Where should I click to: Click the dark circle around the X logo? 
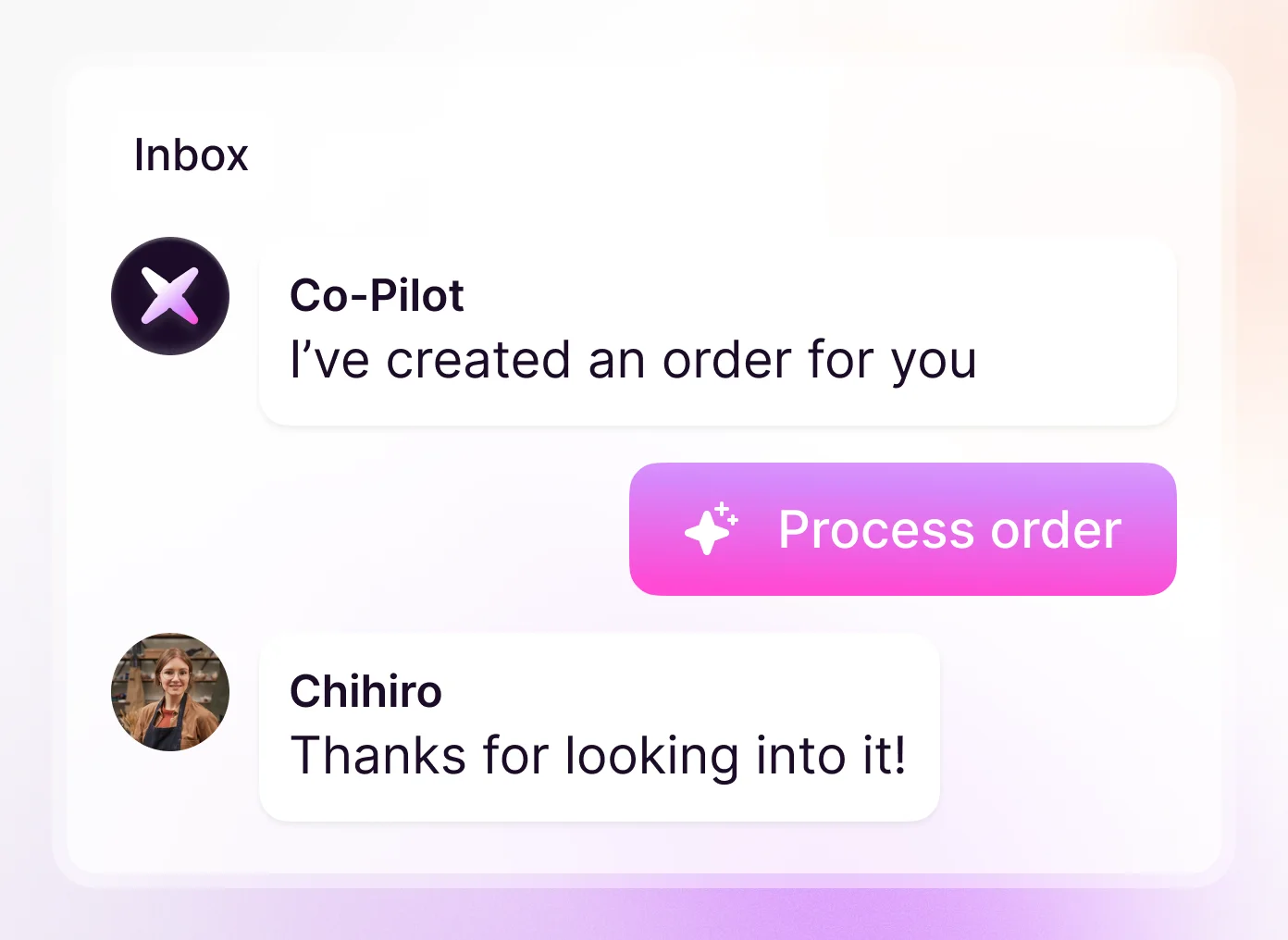click(x=126, y=296)
